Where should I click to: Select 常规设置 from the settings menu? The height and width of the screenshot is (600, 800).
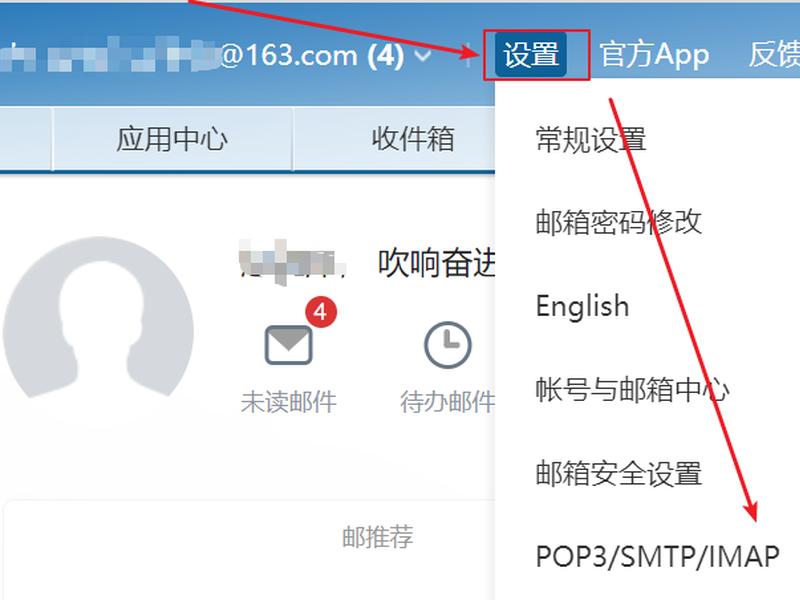[x=591, y=139]
